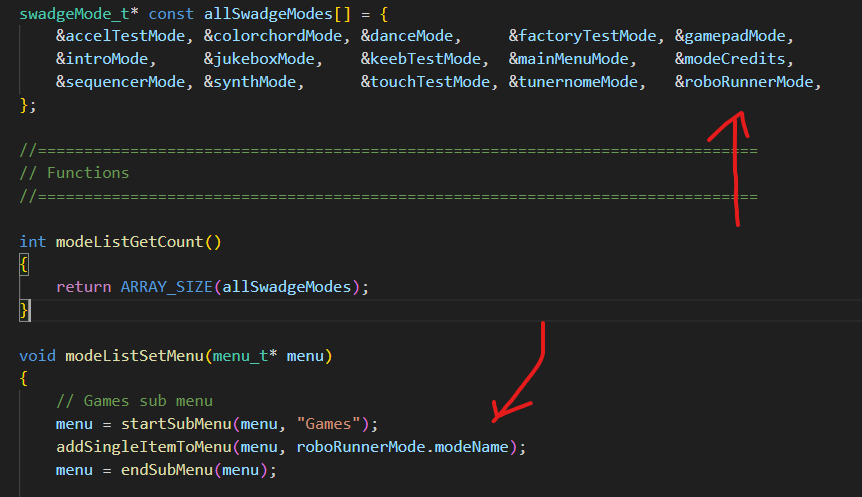Click the endSubMenu call
Viewport: 862px width, 497px height.
pyautogui.click(x=167, y=470)
